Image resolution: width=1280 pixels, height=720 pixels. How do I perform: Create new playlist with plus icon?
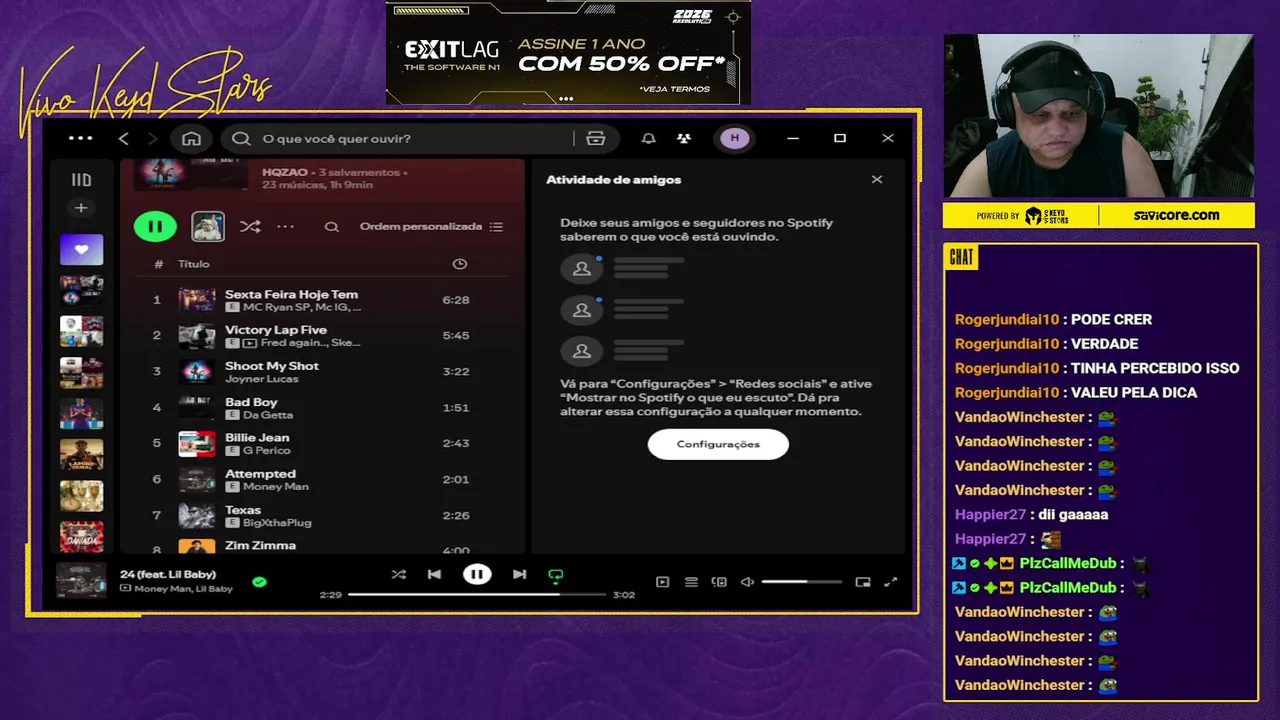[81, 208]
